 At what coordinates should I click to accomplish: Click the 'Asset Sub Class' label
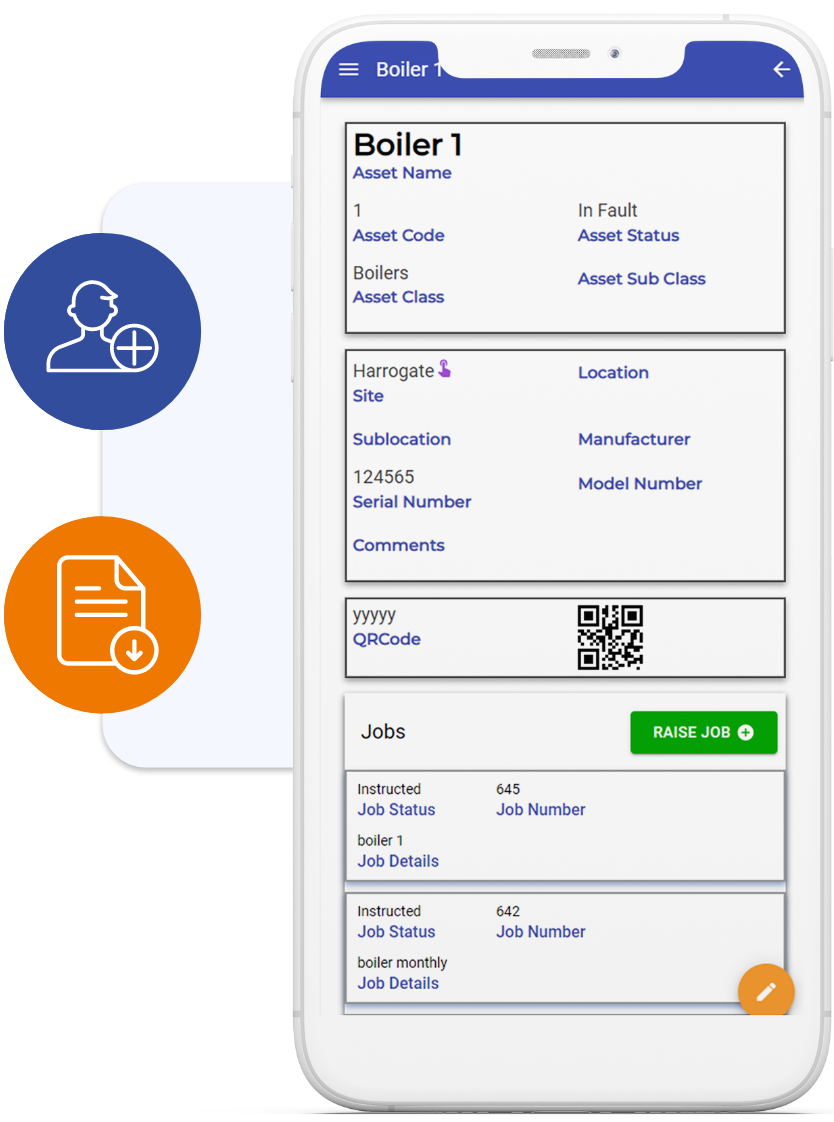point(642,278)
